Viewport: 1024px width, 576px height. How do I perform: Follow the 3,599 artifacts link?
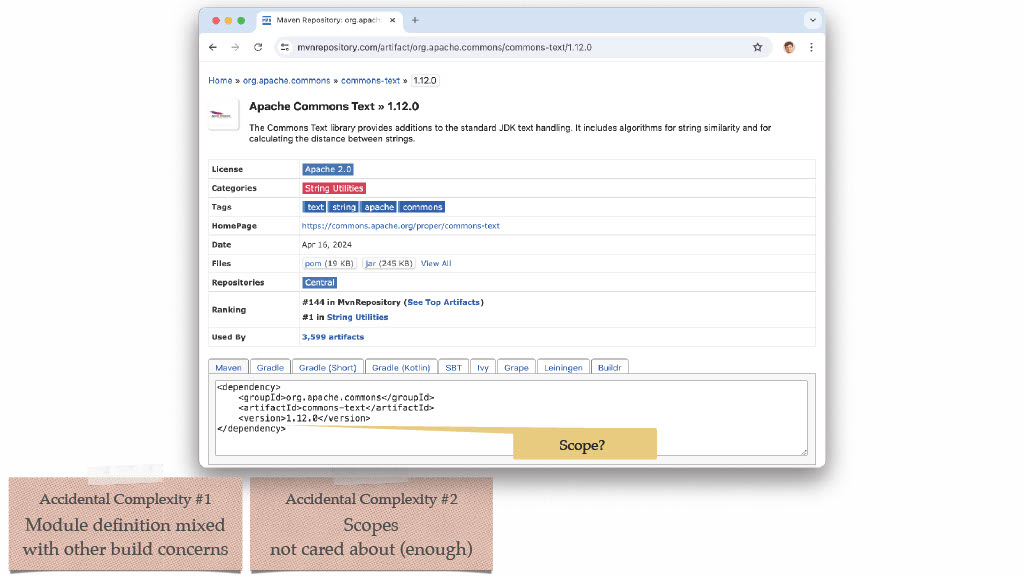[332, 337]
